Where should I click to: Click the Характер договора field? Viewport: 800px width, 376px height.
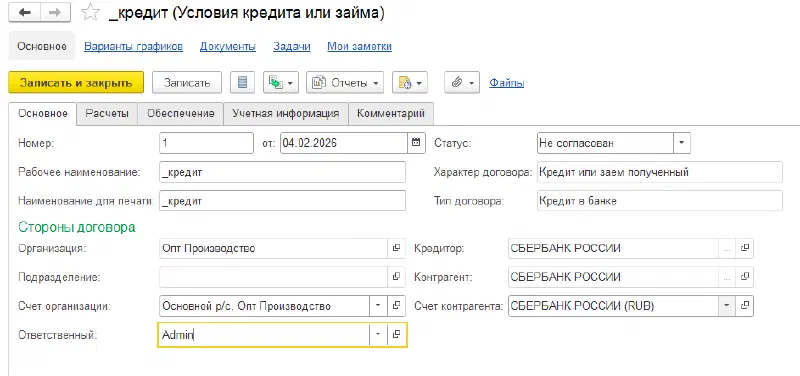pos(659,172)
